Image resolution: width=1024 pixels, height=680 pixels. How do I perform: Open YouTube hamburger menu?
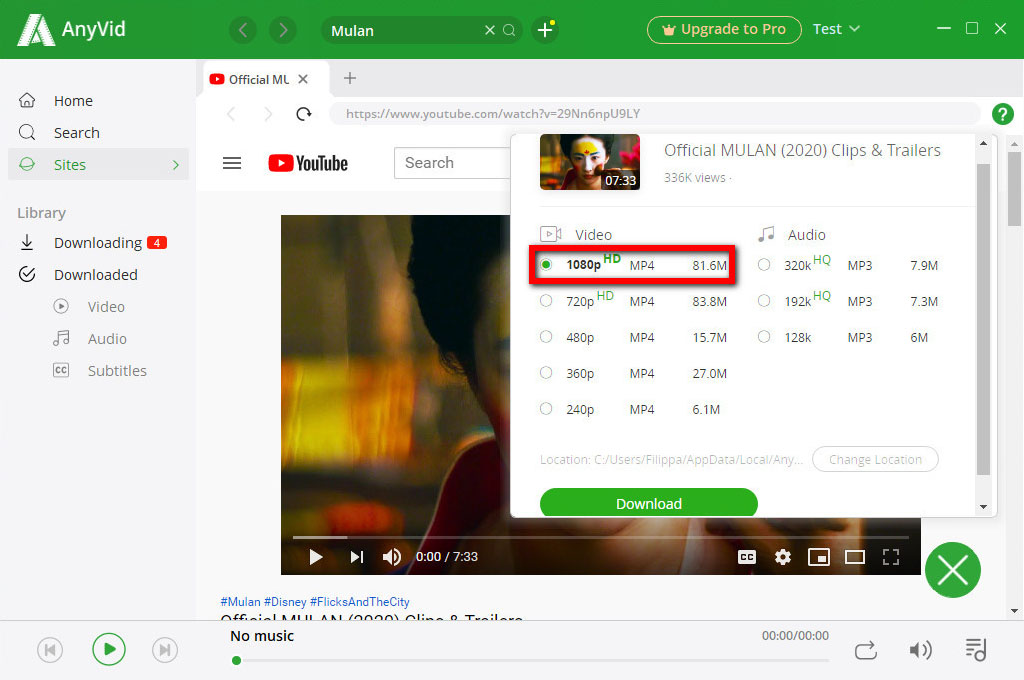pyautogui.click(x=232, y=163)
